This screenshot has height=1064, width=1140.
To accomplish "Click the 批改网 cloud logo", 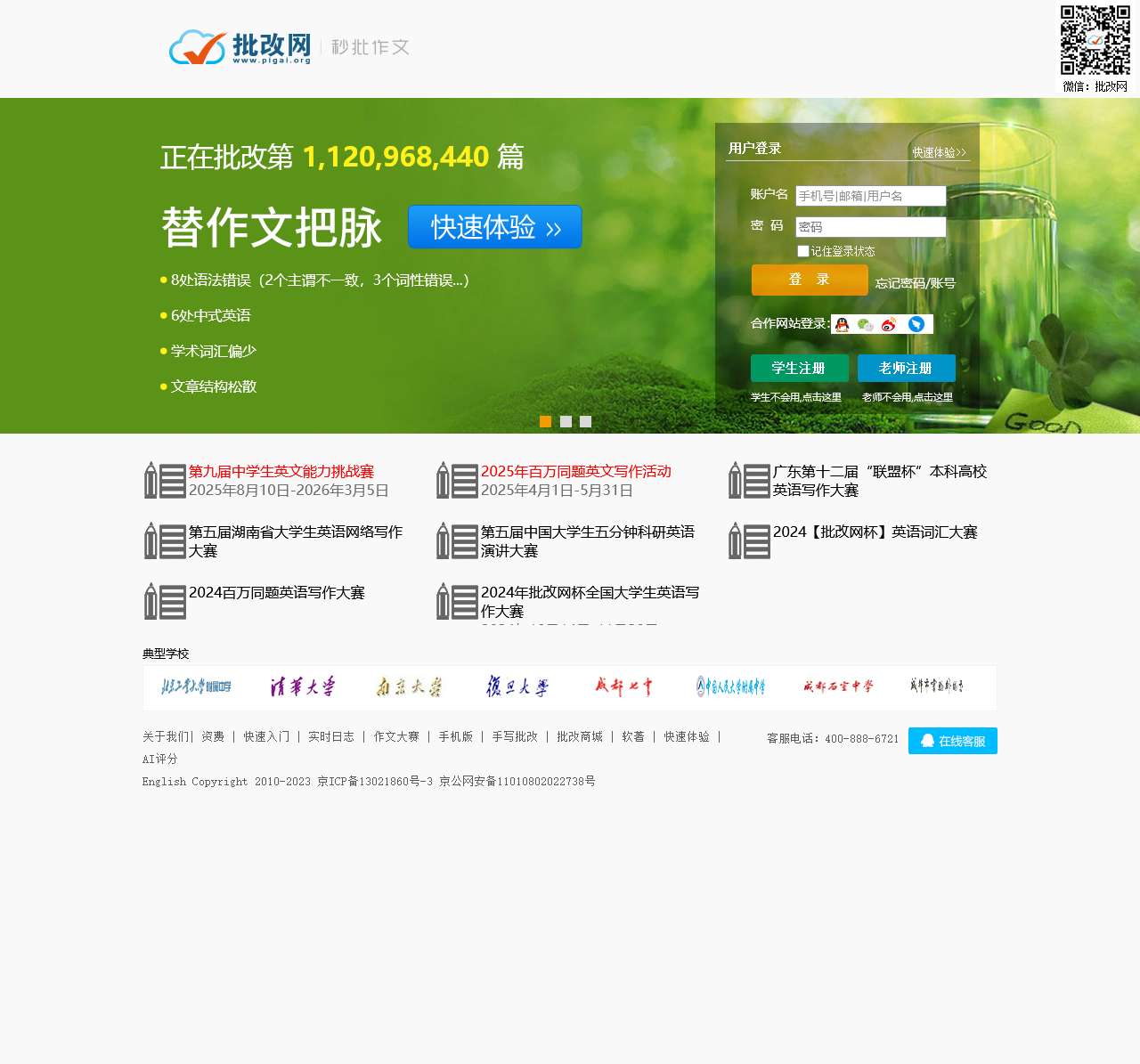I will click(x=197, y=48).
